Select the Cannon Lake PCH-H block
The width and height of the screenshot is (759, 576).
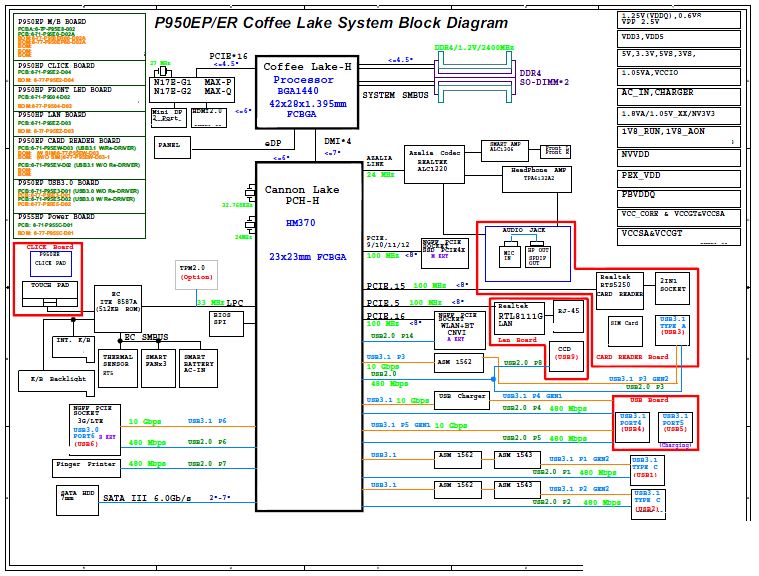coord(309,336)
